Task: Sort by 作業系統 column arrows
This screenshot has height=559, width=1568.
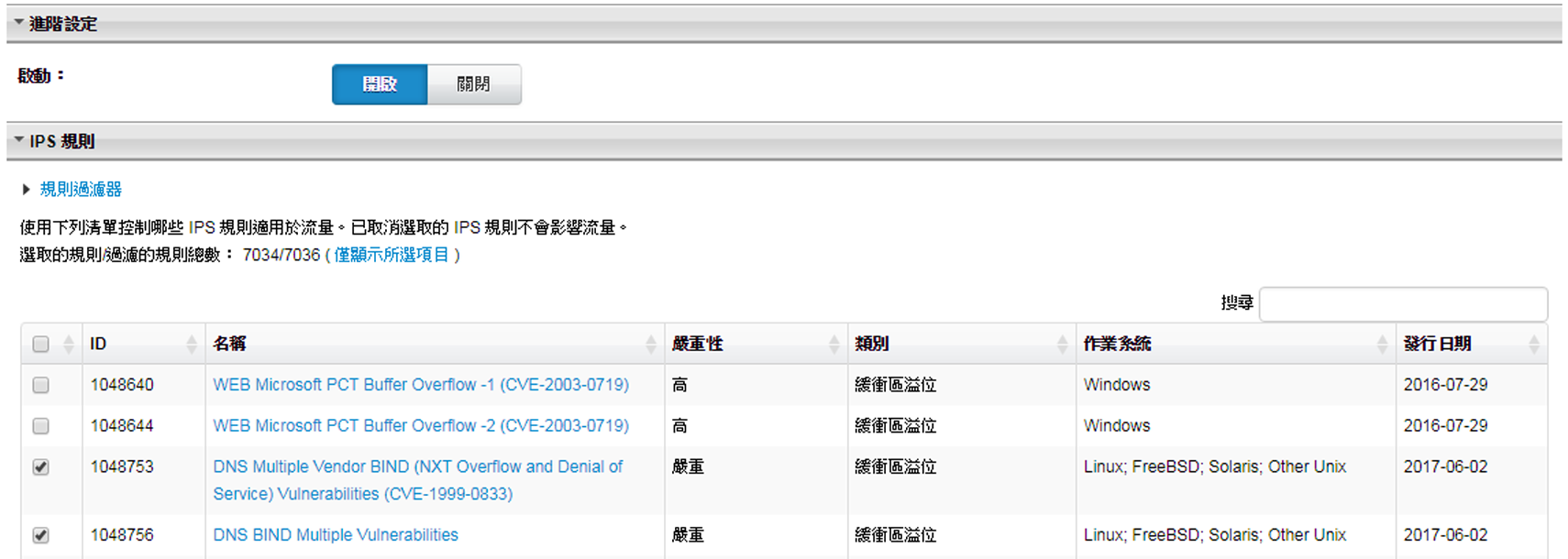Action: (1382, 345)
